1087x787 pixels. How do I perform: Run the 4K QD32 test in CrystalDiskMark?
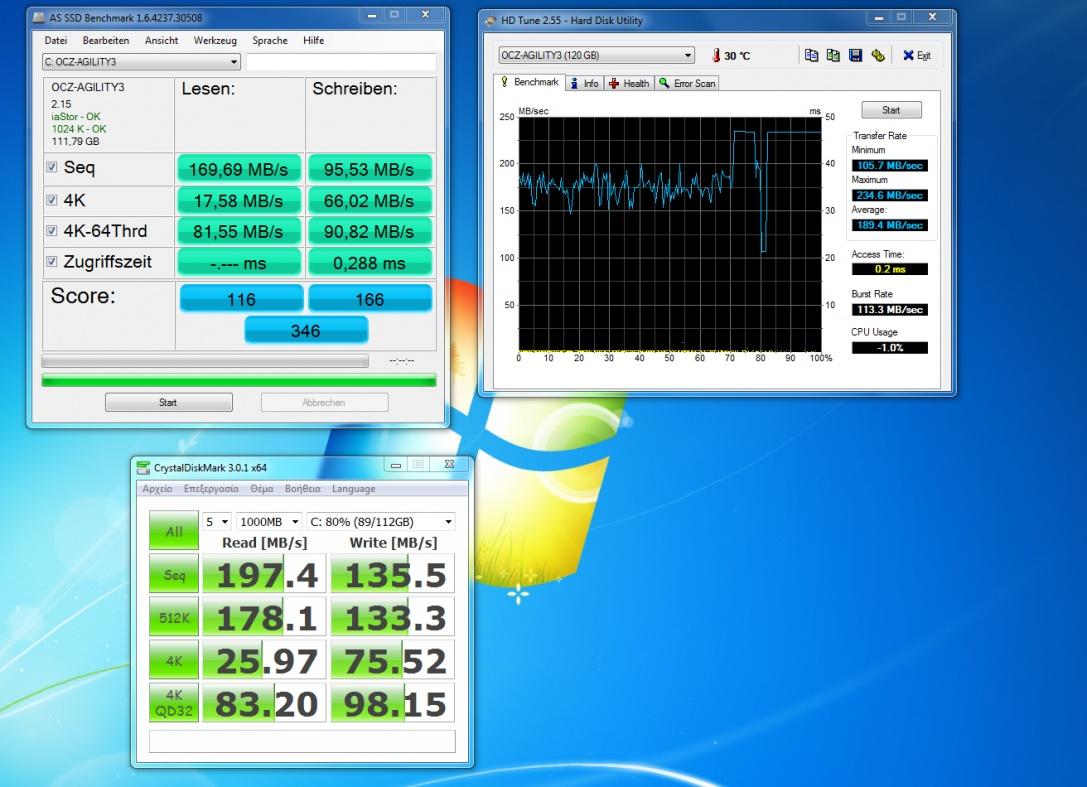coord(174,702)
